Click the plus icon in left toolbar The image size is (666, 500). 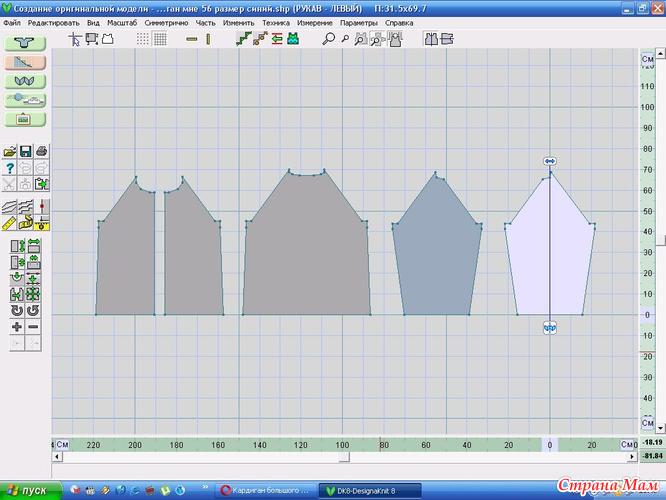(17, 327)
